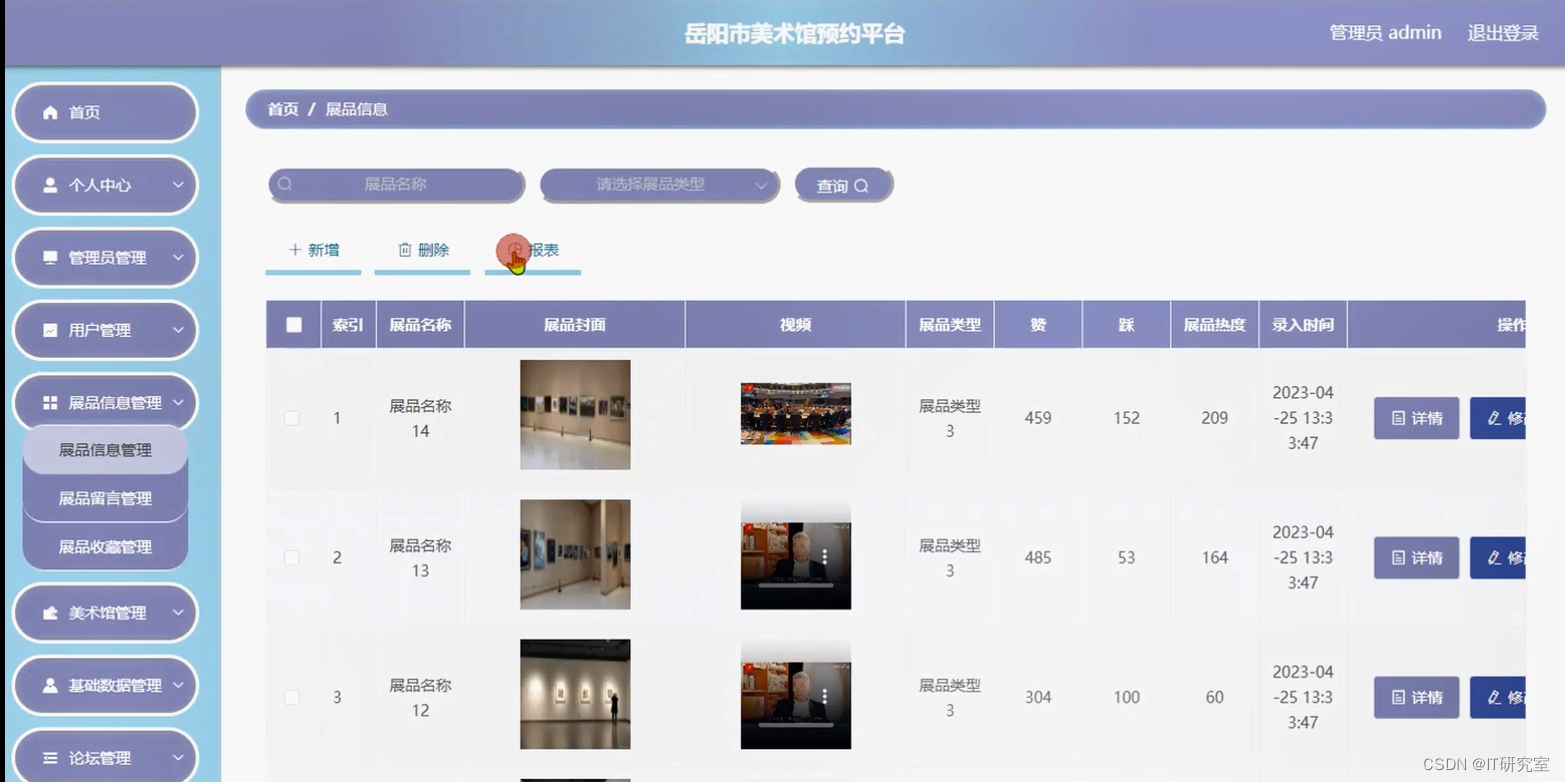Screen dimensions: 1565x782
Task: Click the edit pencil icon in row 展品名称12
Action: (1495, 697)
